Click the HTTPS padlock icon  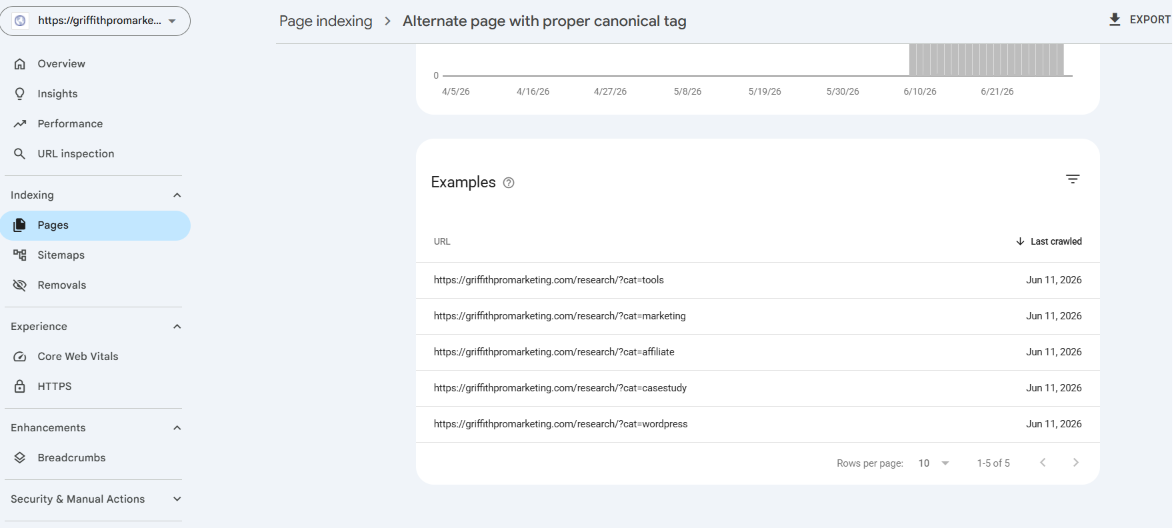pos(20,387)
